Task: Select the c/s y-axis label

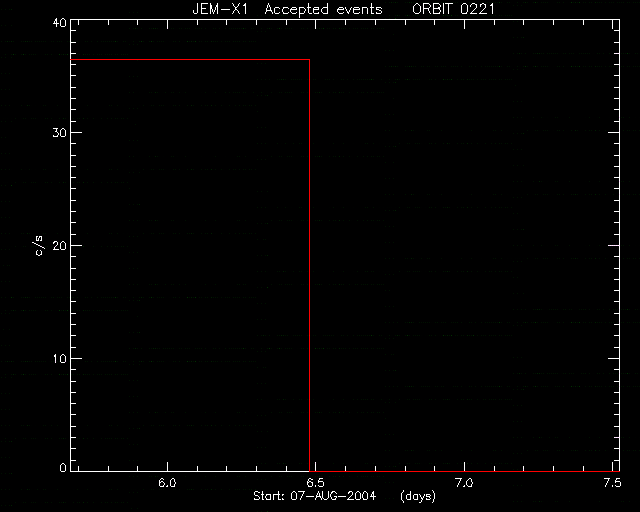Action: coord(39,245)
